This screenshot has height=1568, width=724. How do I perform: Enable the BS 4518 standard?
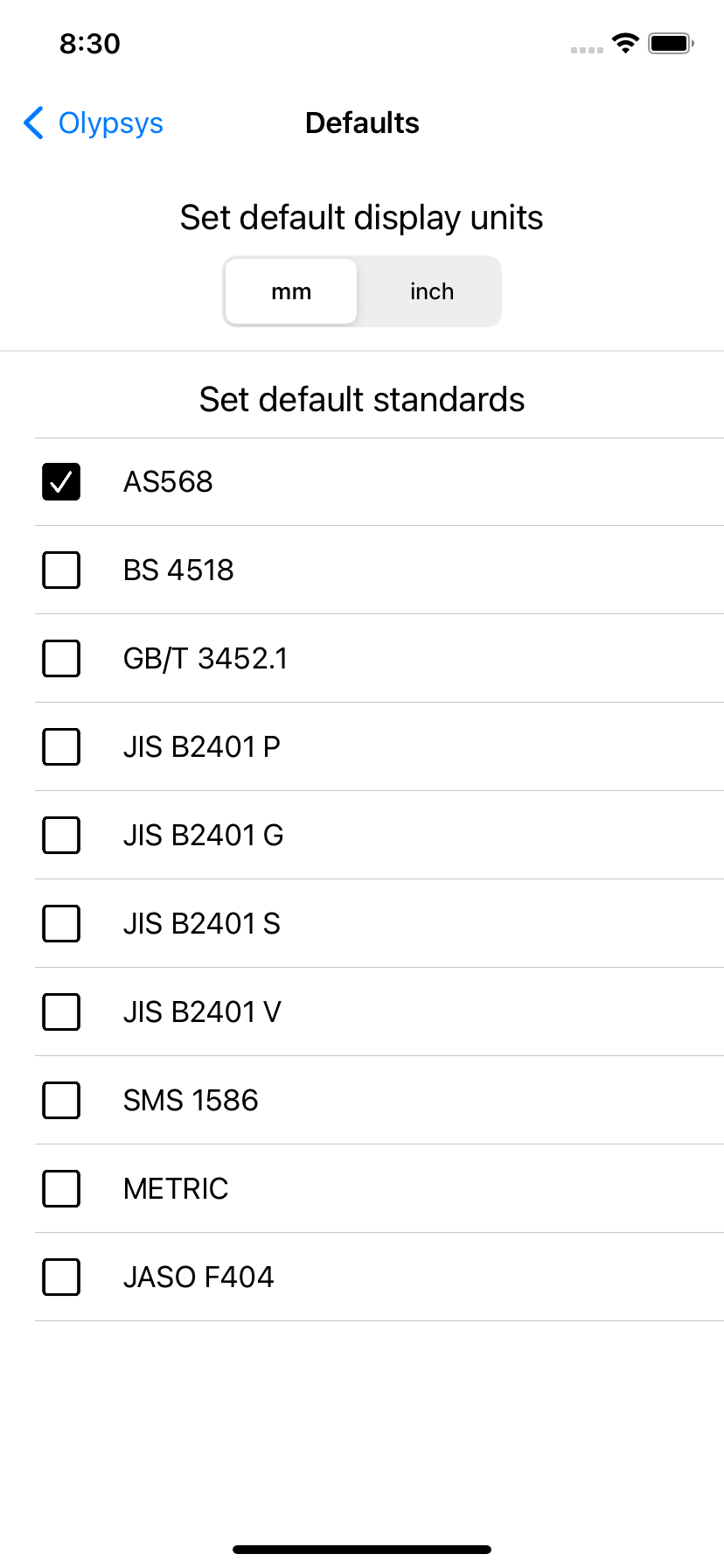click(60, 570)
